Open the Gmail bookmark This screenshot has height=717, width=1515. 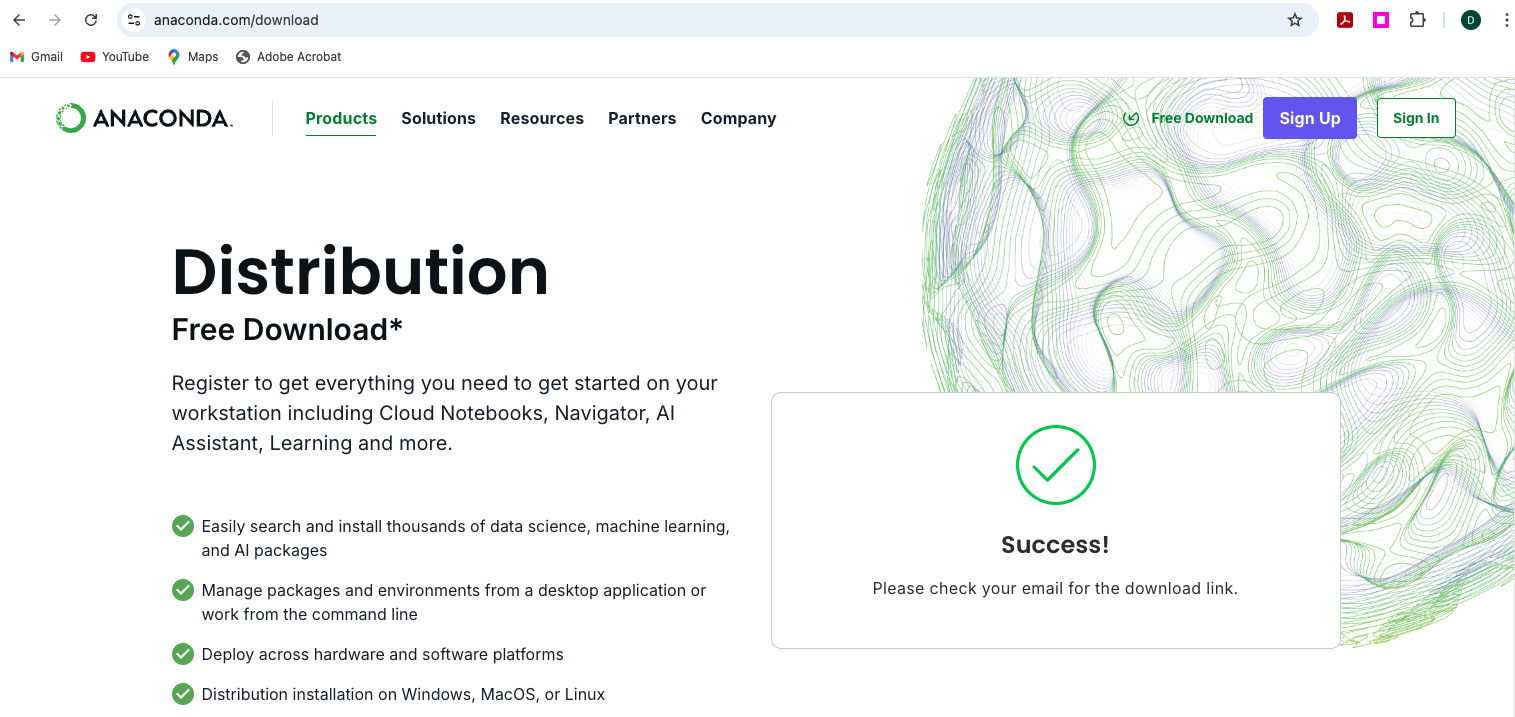pos(37,57)
